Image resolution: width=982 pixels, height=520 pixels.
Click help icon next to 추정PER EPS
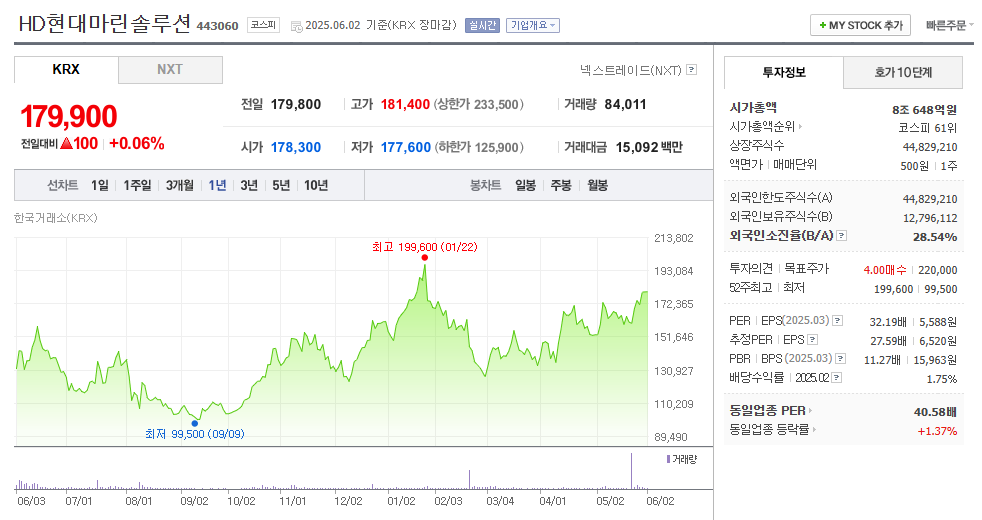[813, 340]
